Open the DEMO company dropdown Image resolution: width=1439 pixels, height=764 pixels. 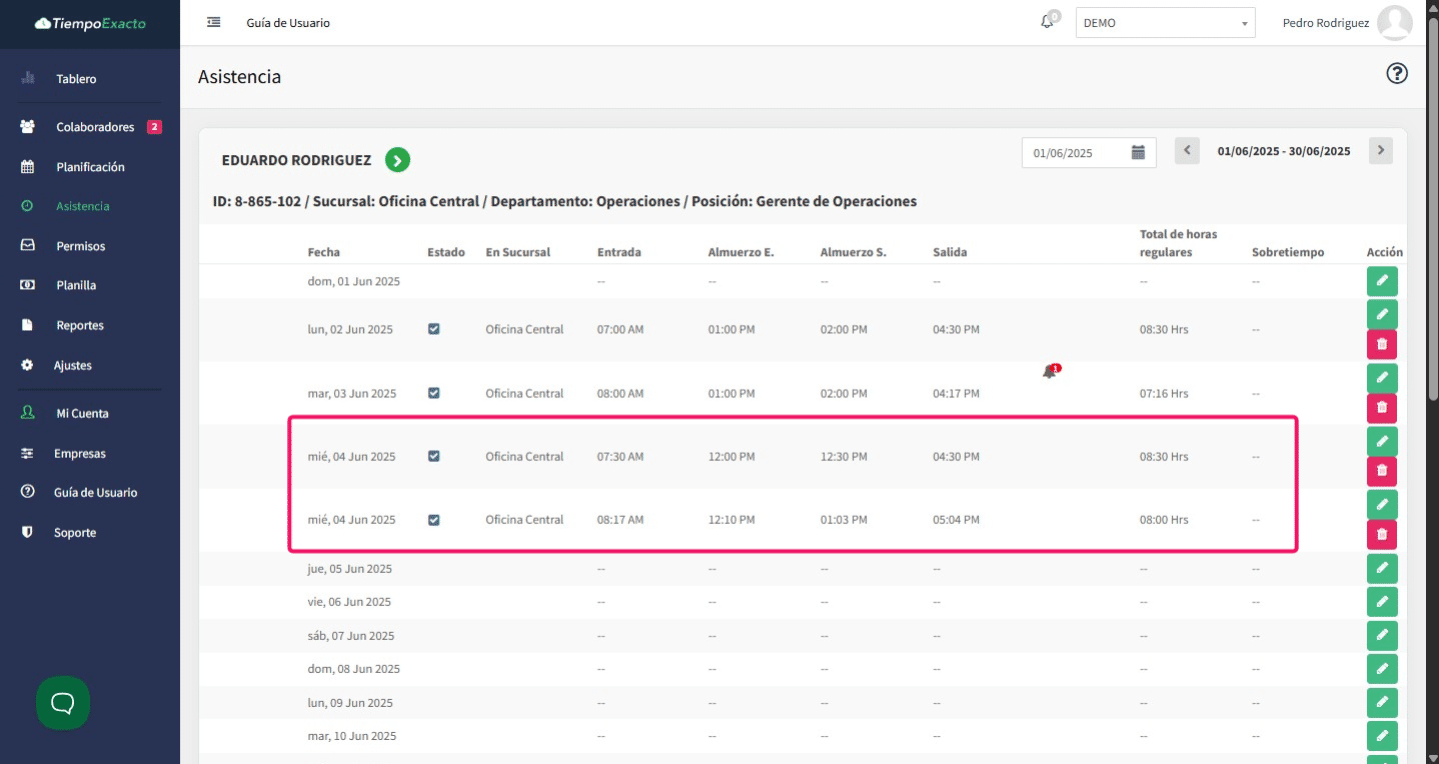(1165, 23)
